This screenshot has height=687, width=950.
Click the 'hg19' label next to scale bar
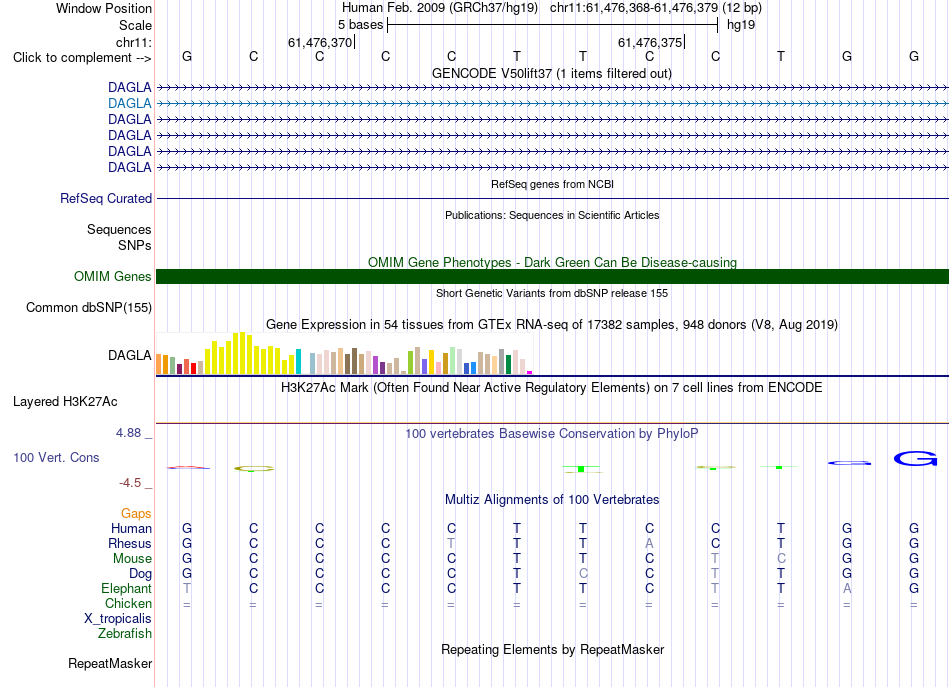pyautogui.click(x=741, y=25)
